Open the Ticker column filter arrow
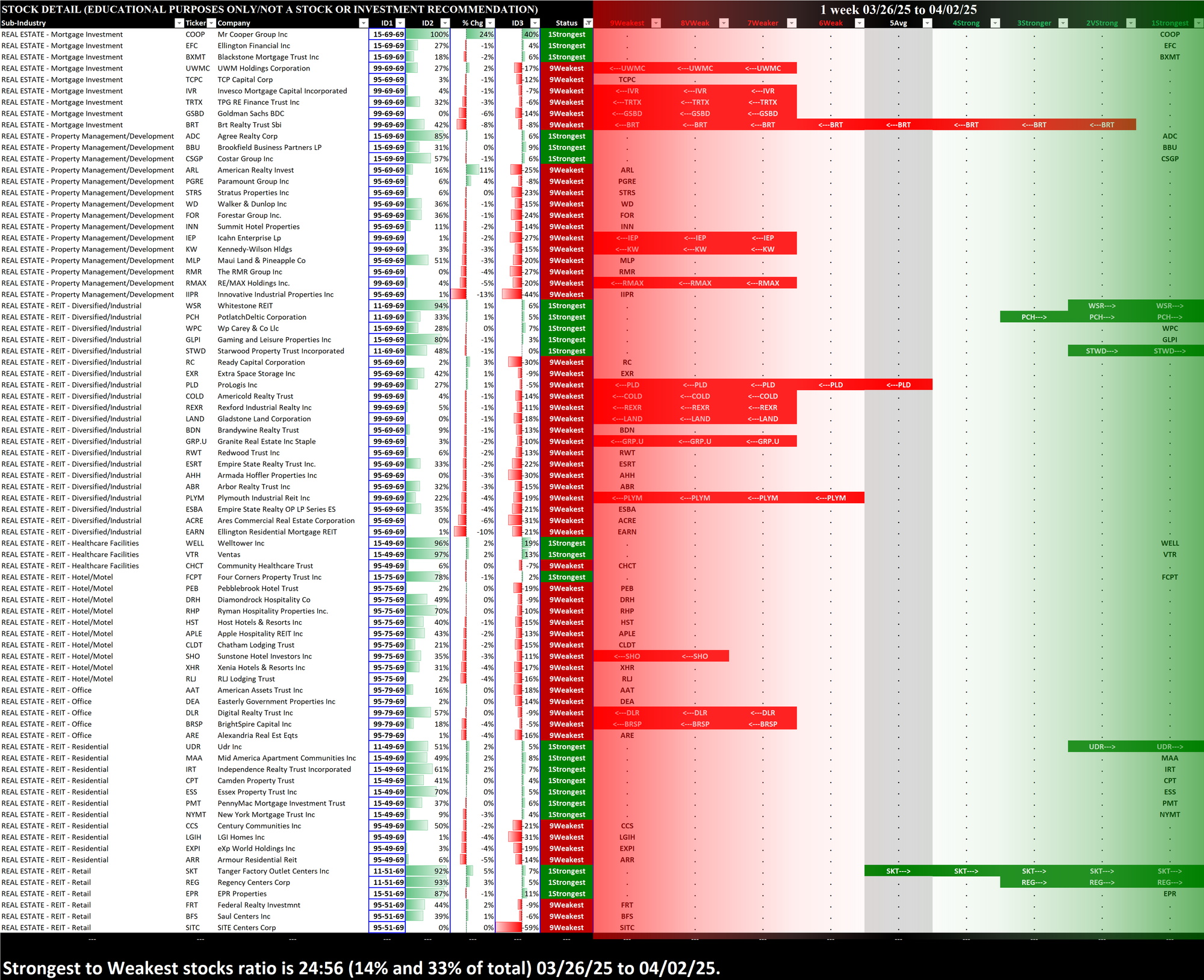1204x980 pixels. pyautogui.click(x=211, y=23)
